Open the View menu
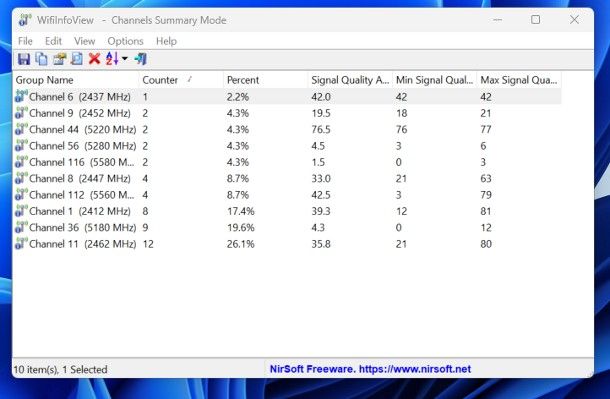The height and width of the screenshot is (399, 610). coord(84,41)
